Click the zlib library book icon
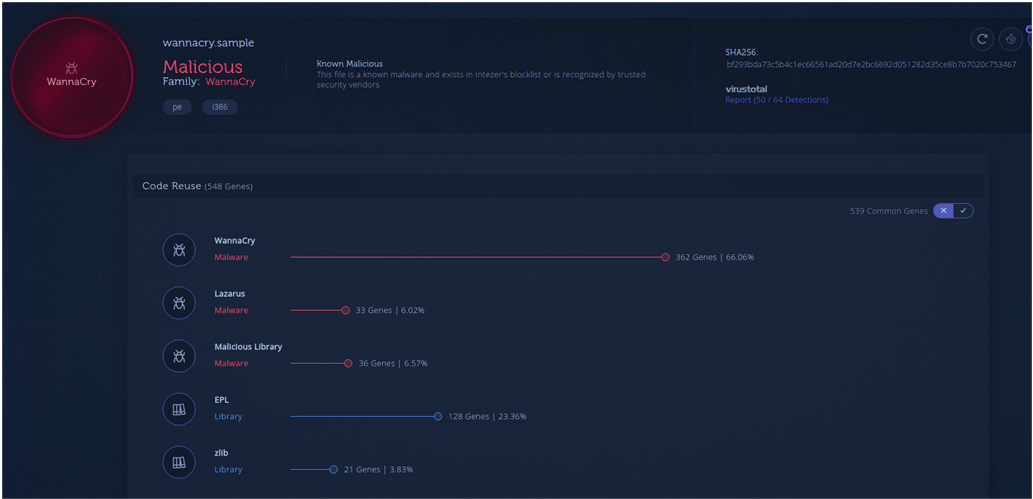Viewport: 1033px width, 499px height. click(x=179, y=462)
